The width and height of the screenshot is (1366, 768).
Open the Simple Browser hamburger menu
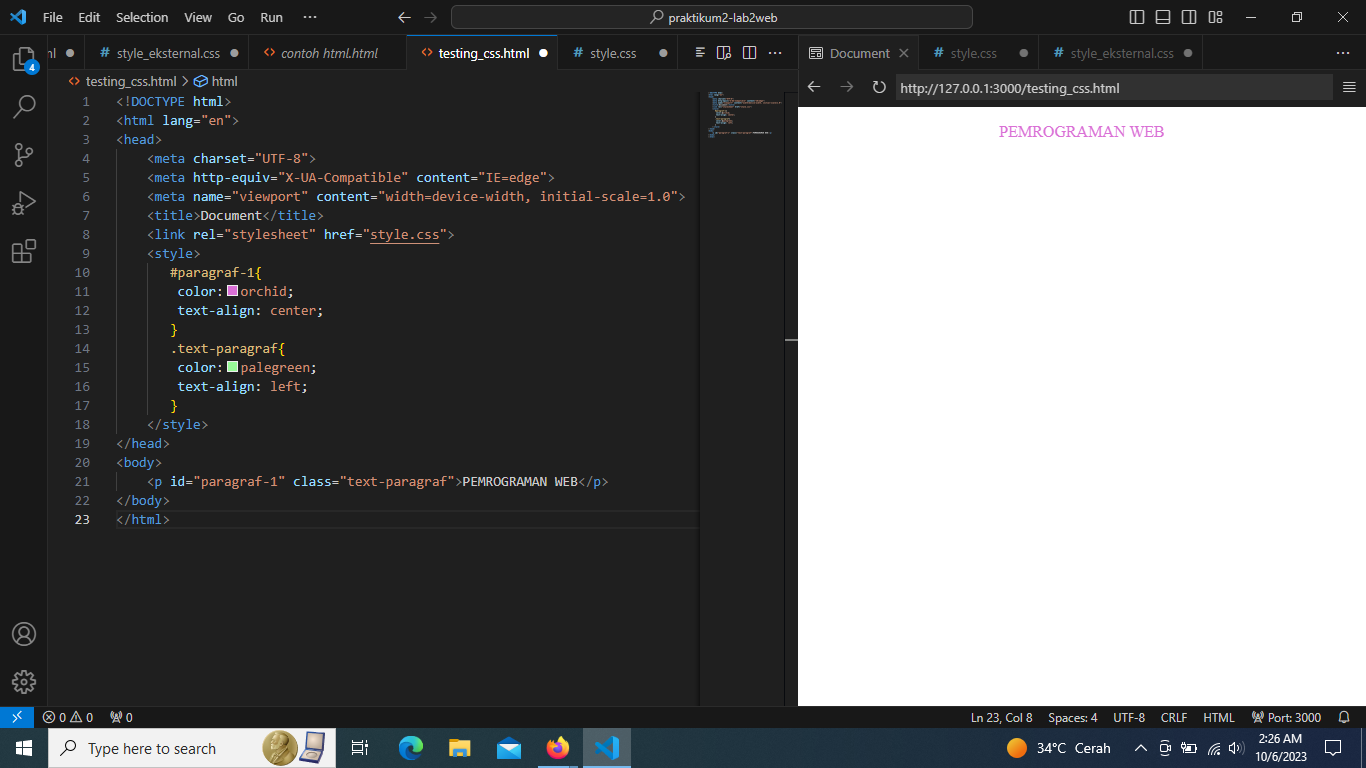click(x=1349, y=88)
